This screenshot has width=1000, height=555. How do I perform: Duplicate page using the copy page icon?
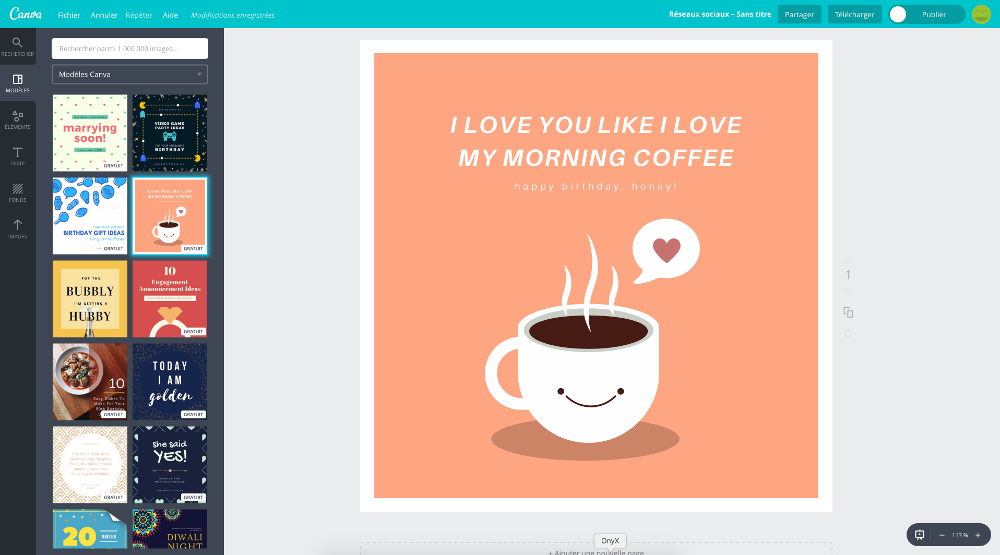848,312
